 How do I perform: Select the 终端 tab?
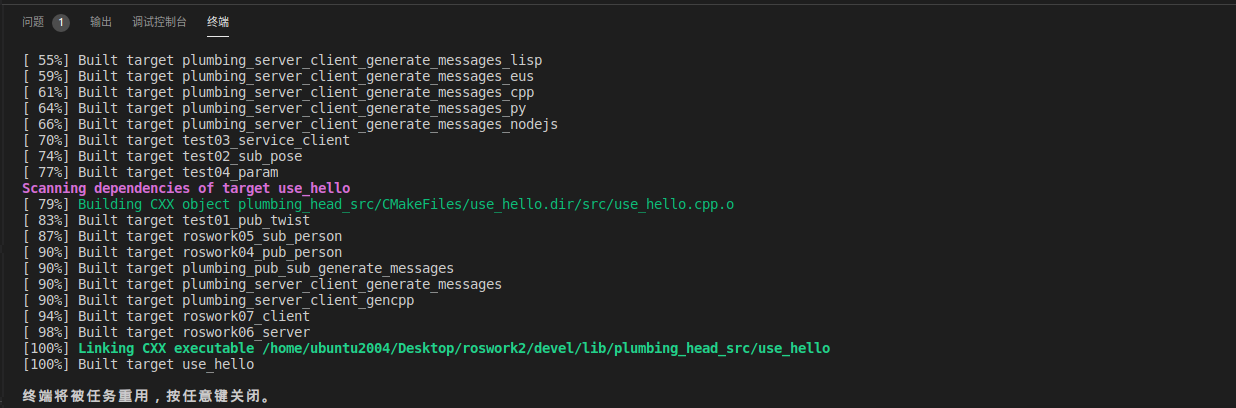click(x=218, y=21)
